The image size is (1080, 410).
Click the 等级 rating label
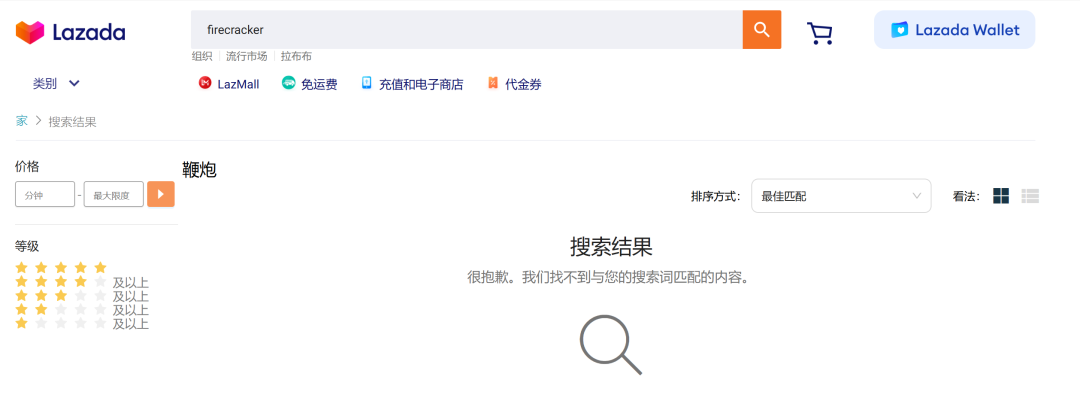pos(27,246)
